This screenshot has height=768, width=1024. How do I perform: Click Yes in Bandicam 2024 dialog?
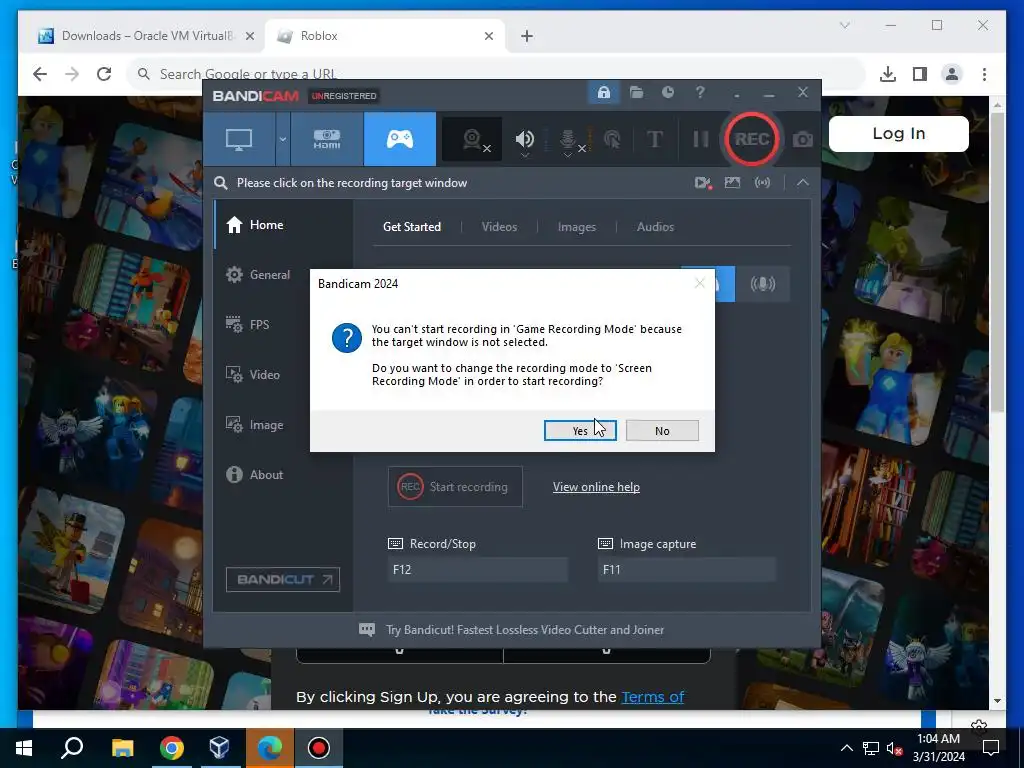click(580, 430)
